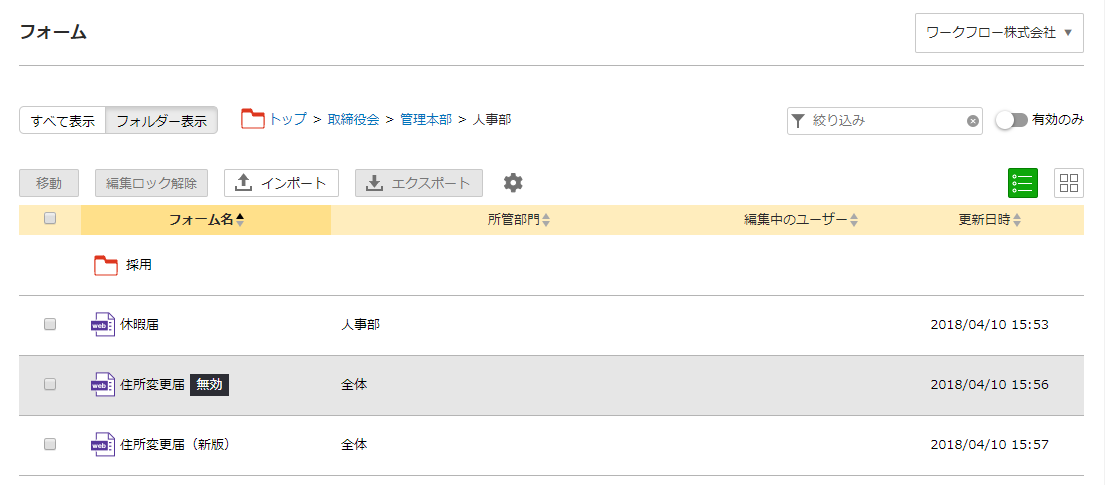This screenshot has height=485, width=1105.
Task: Sort the list by 所管部門 column
Action: click(512, 220)
